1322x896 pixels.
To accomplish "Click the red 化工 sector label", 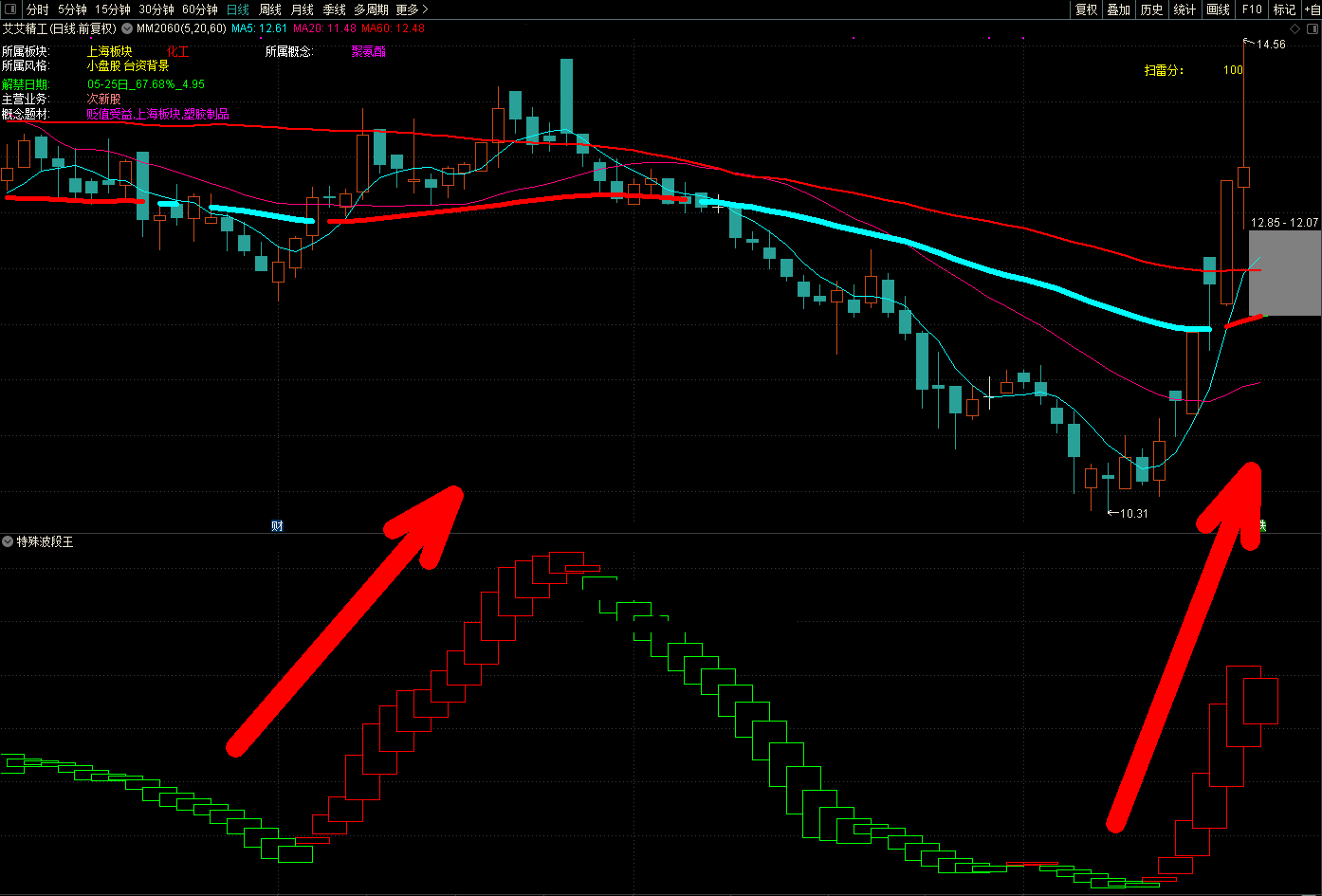I will 178,51.
